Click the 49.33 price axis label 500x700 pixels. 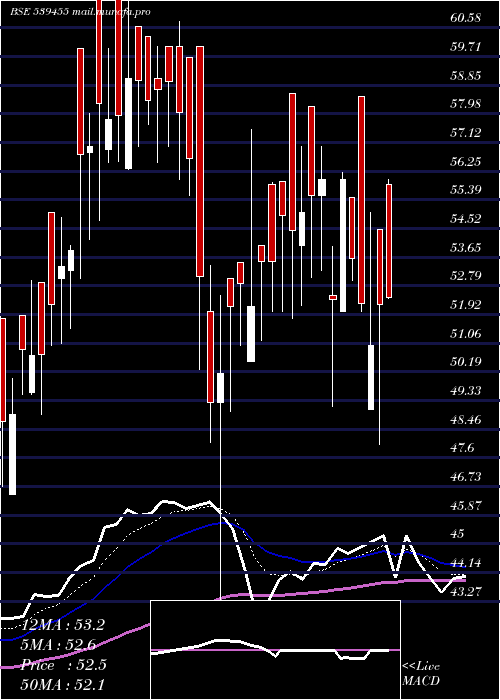466,391
